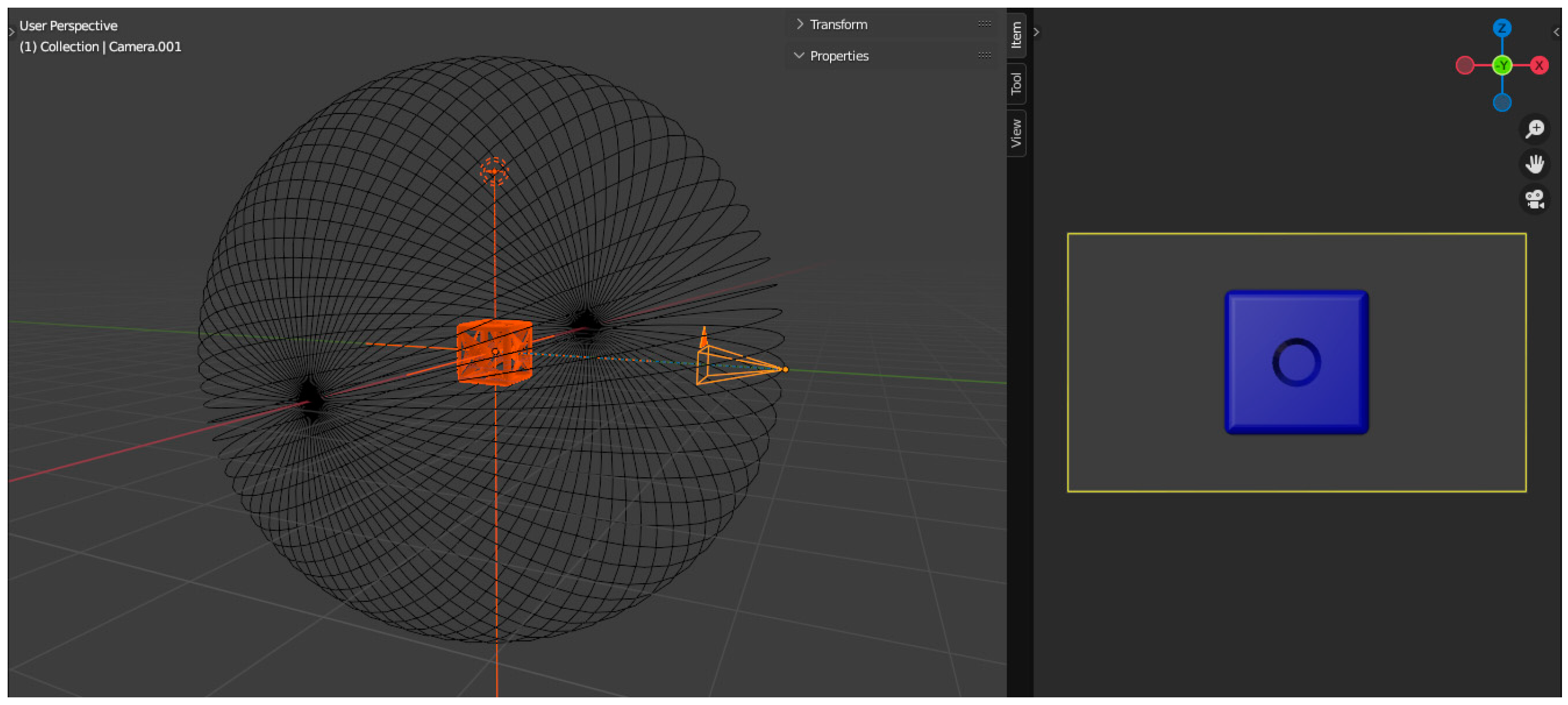This screenshot has height=705, width=1568.
Task: Click the negative X gizmo circle
Action: coord(1464,65)
